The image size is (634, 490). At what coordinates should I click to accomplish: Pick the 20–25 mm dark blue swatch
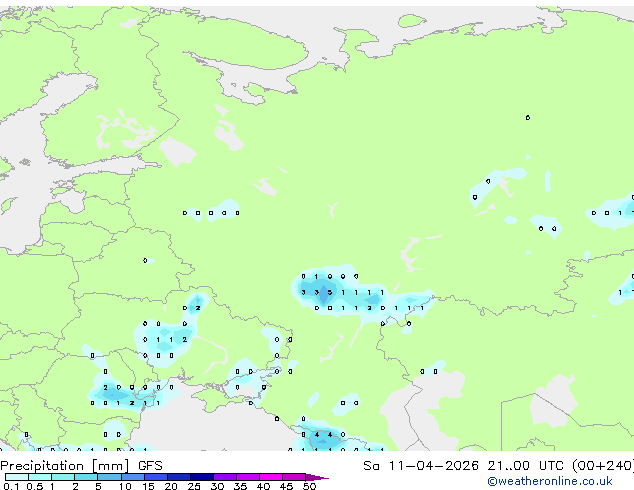click(x=179, y=477)
